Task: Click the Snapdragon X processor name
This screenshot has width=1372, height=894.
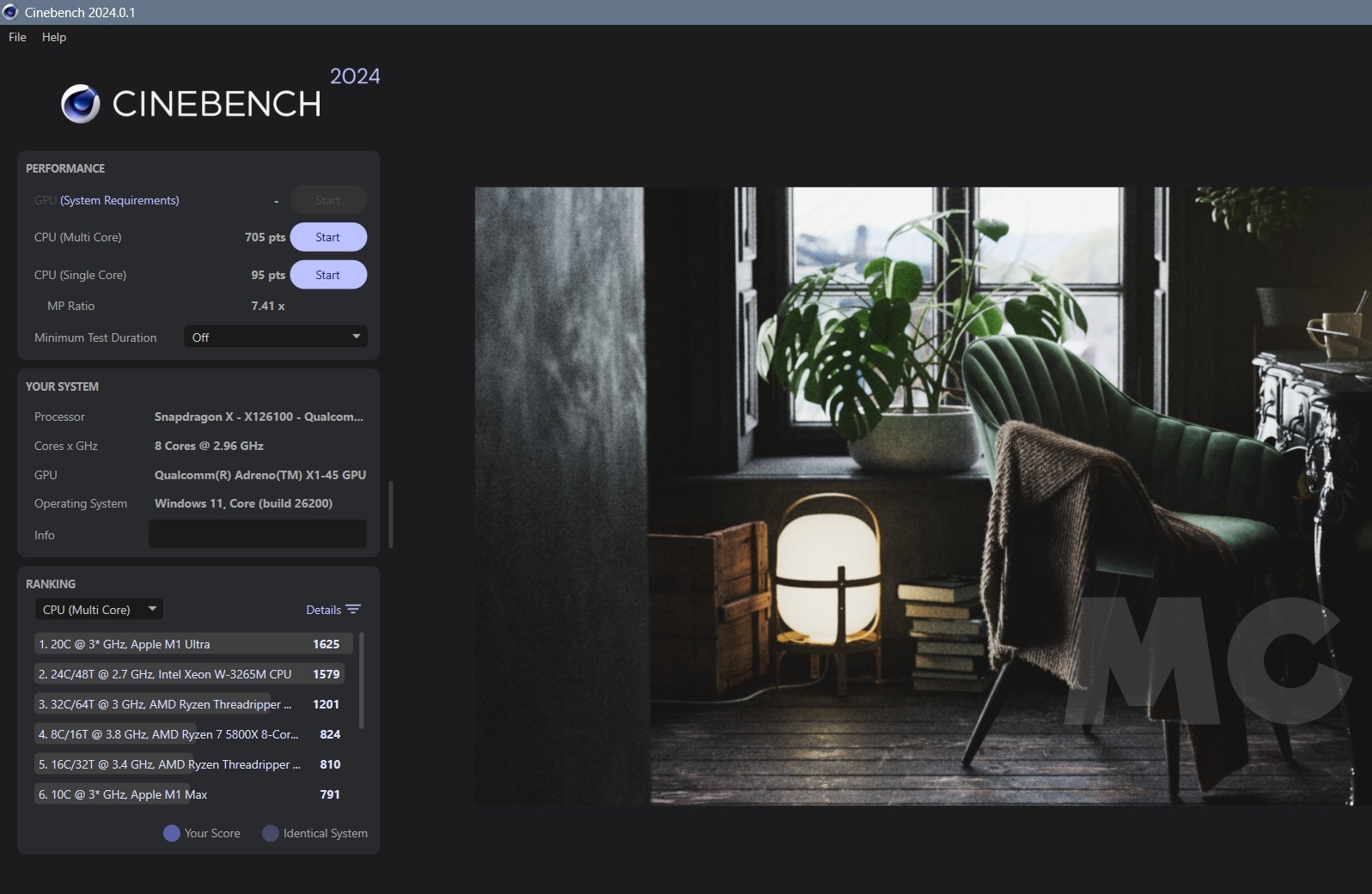Action: [259, 417]
